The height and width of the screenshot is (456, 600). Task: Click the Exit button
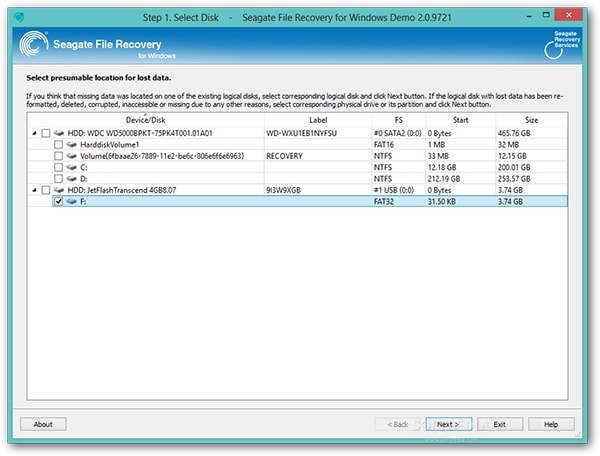500,424
